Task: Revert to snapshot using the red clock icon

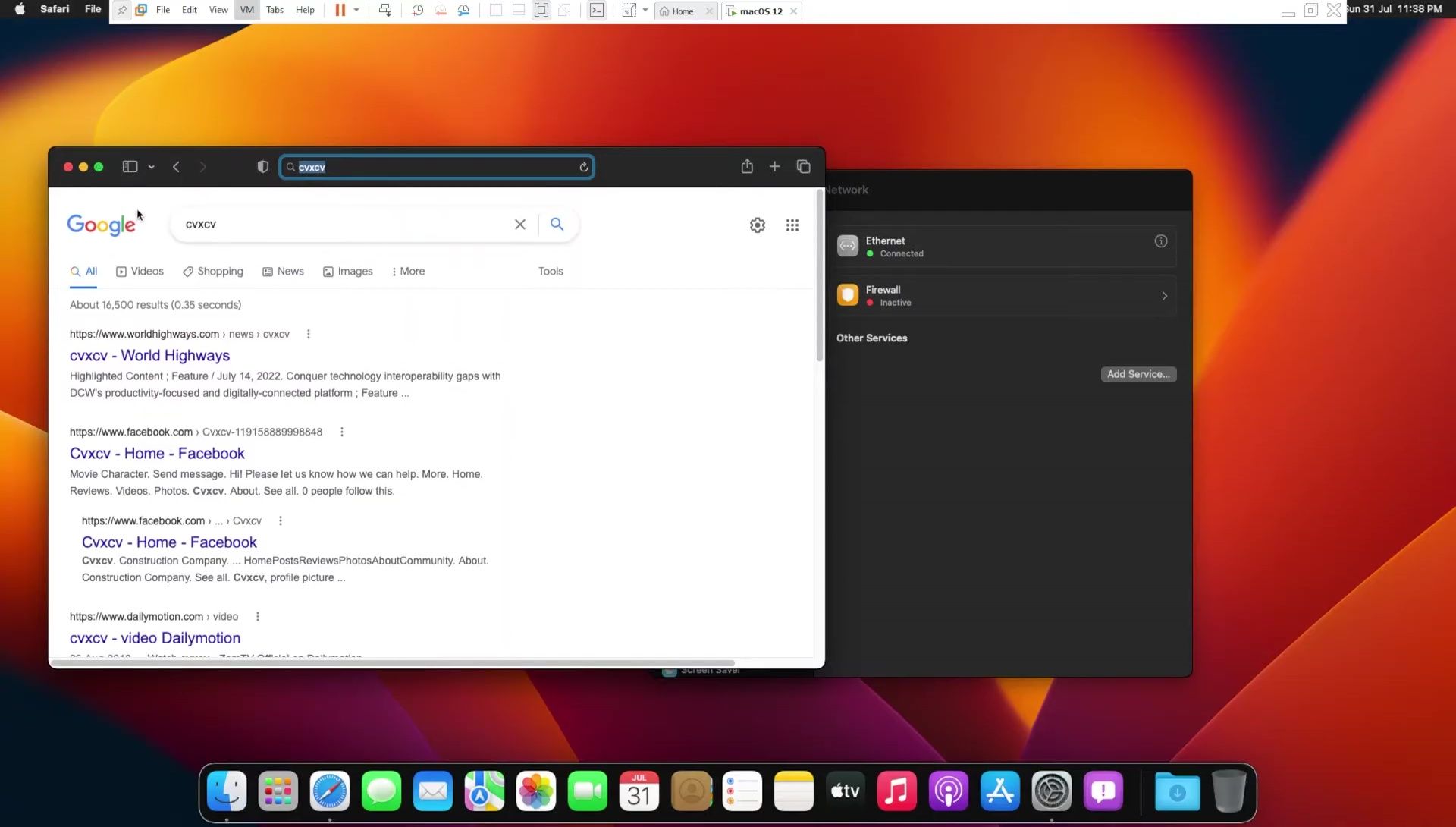Action: click(441, 11)
